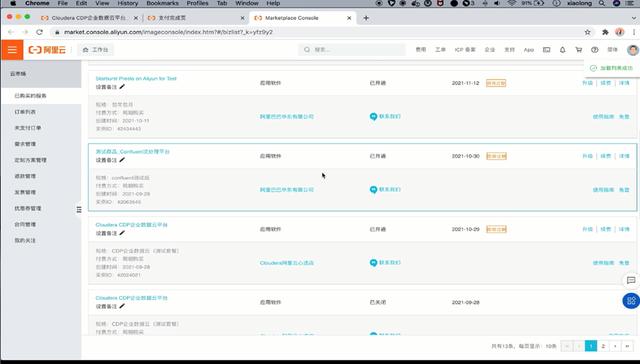This screenshot has height=364, width=640.
Task: Open the Apple menu
Action: click(x=13, y=3)
